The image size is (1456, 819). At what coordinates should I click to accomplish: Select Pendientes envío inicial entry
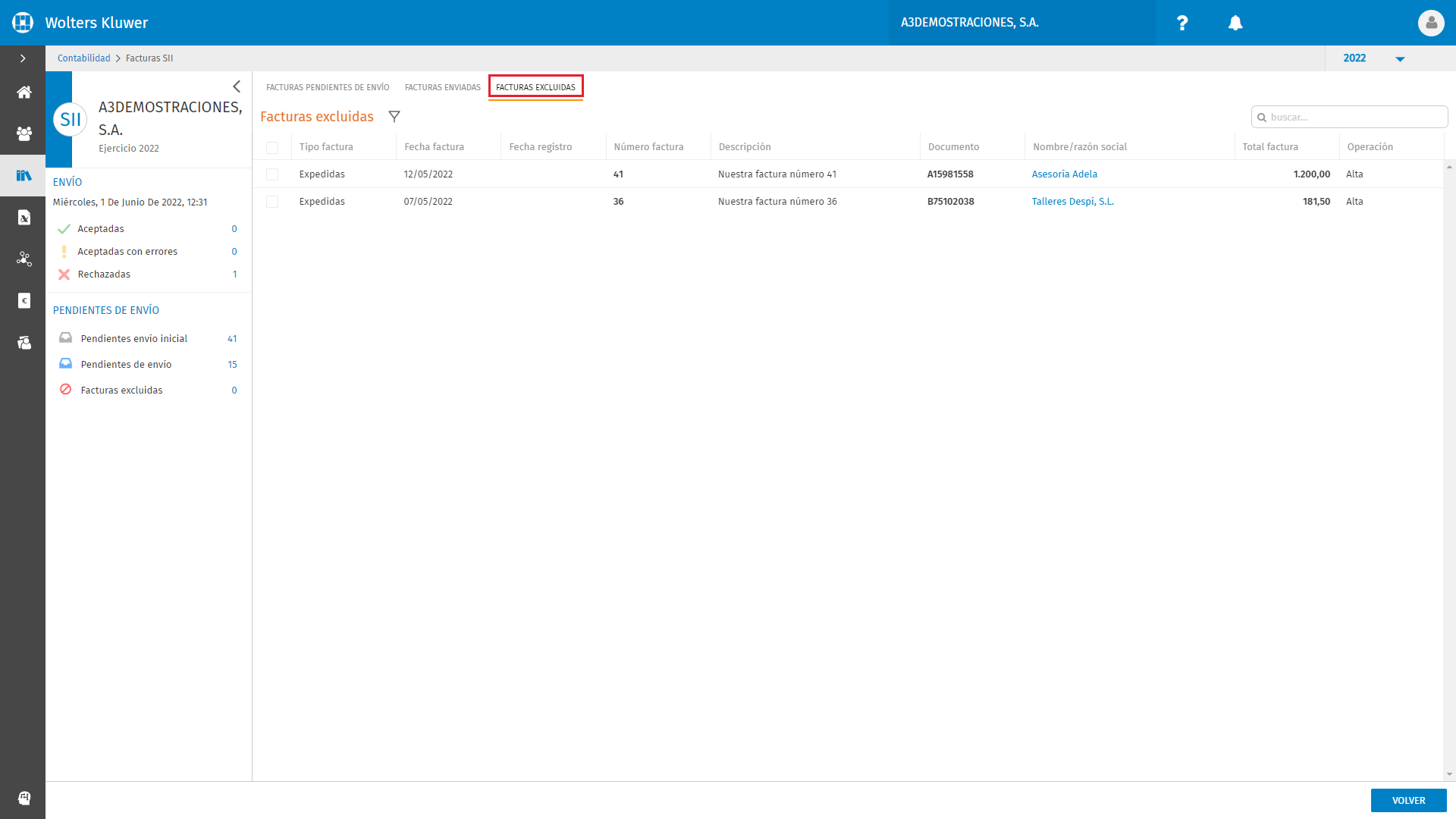point(148,339)
